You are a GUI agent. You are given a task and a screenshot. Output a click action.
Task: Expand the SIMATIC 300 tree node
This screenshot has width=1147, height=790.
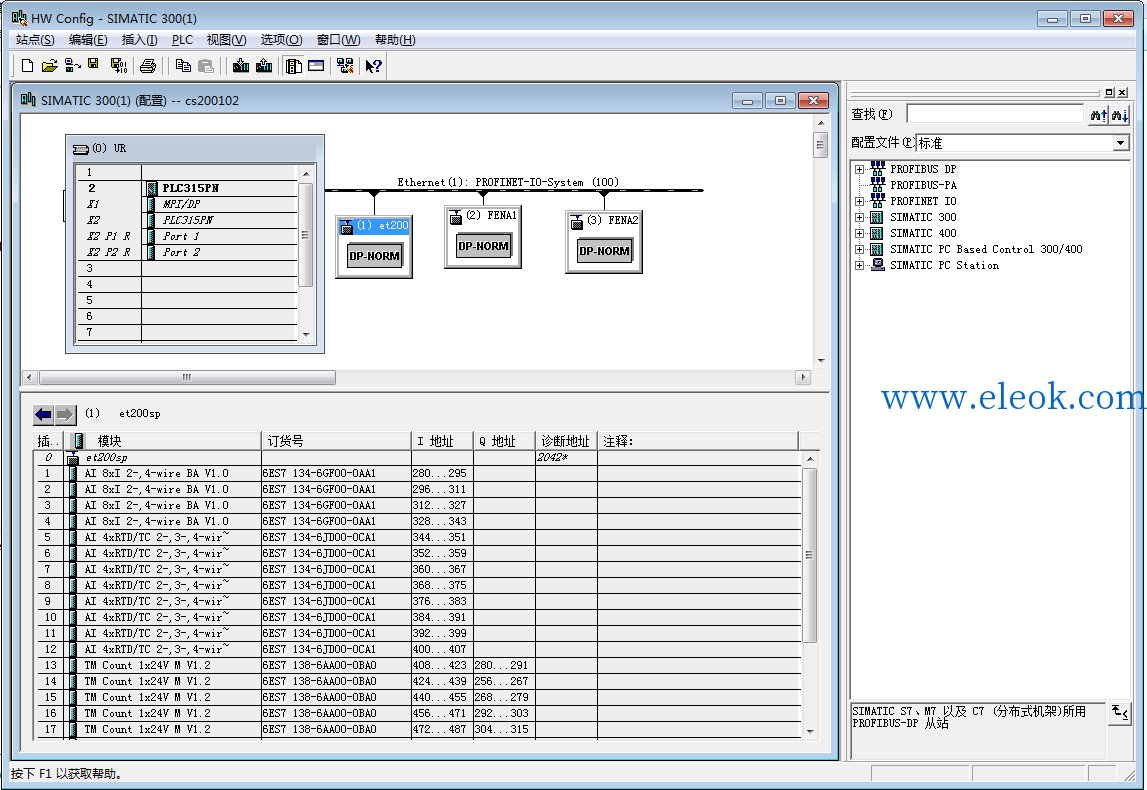pos(860,218)
